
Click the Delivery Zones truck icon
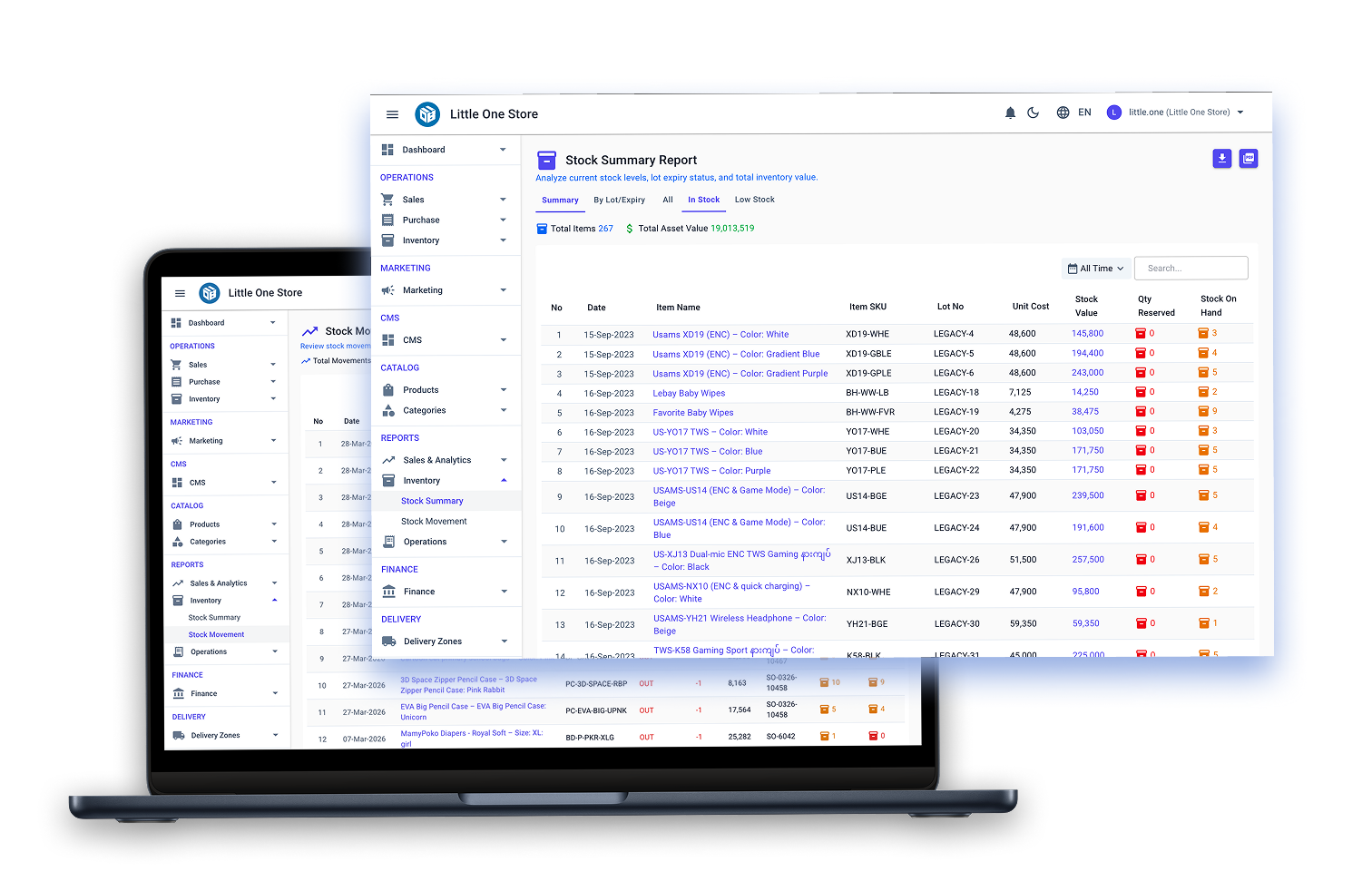pyautogui.click(x=389, y=641)
